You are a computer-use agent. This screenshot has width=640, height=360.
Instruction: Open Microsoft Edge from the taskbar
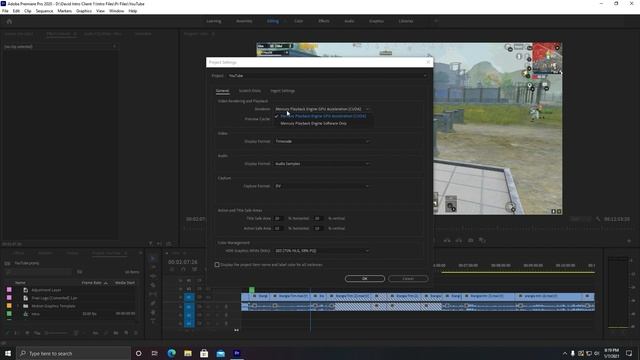click(x=171, y=353)
